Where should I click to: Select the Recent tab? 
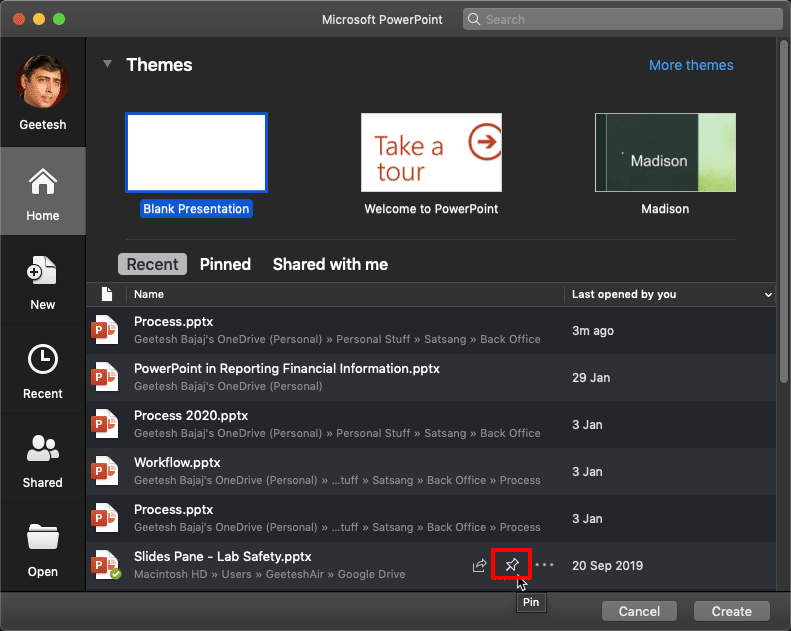[153, 264]
